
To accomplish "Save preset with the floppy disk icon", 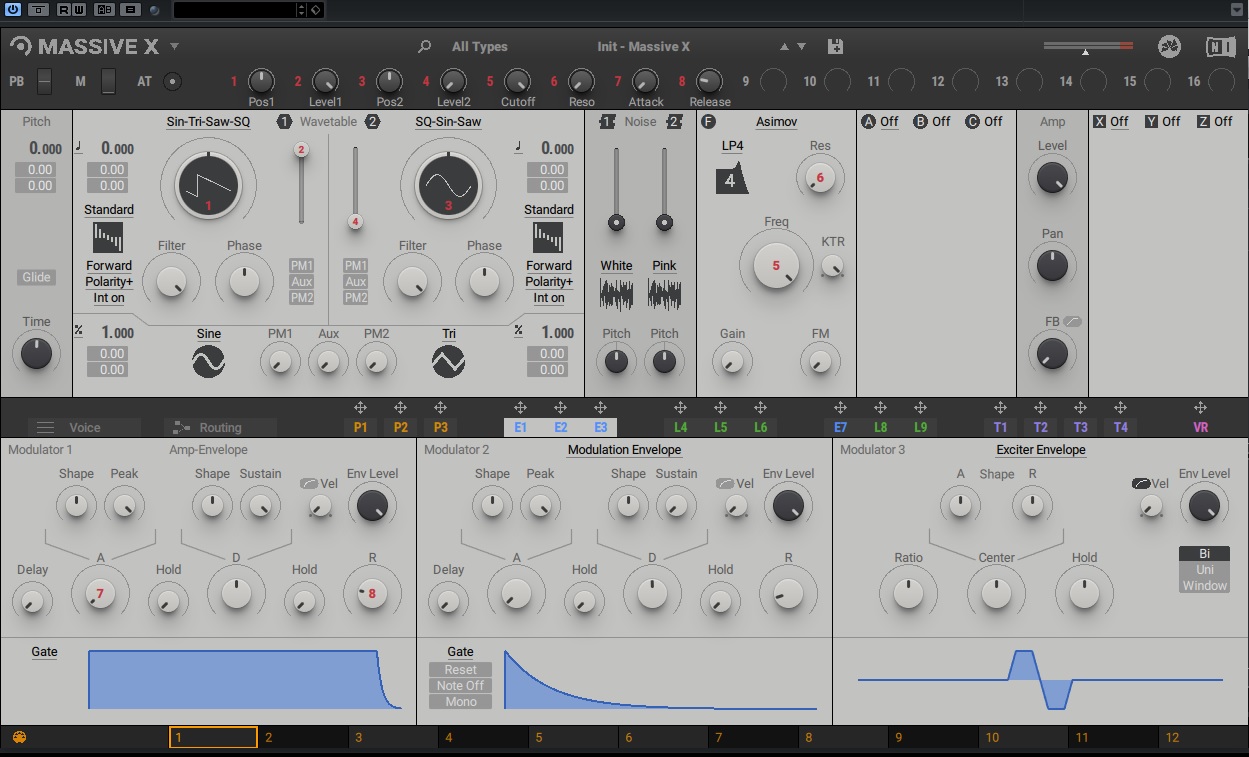I will point(836,46).
